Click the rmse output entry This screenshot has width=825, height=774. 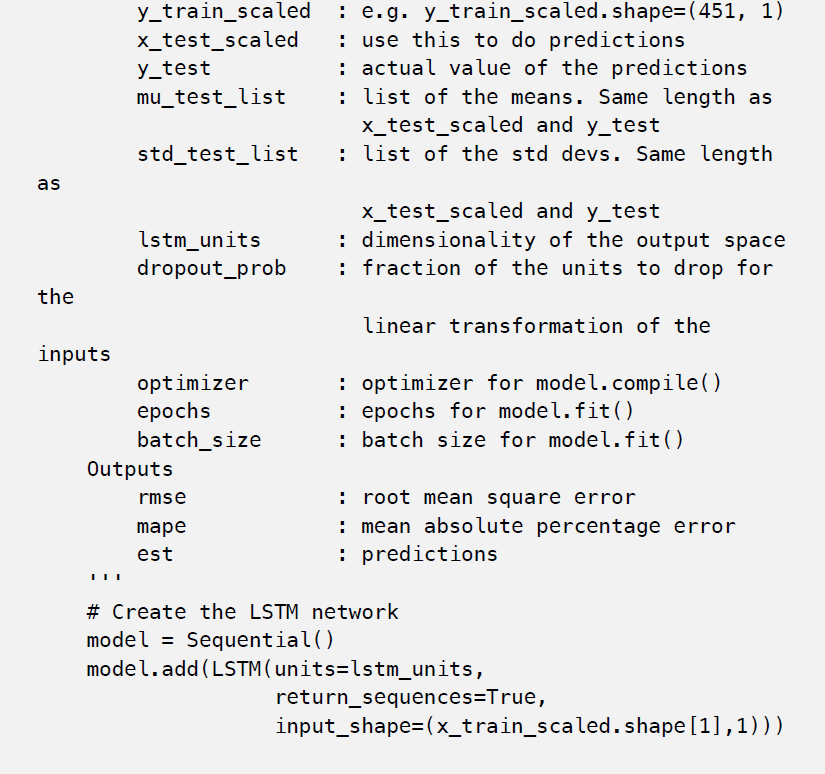pyautogui.click(x=386, y=497)
